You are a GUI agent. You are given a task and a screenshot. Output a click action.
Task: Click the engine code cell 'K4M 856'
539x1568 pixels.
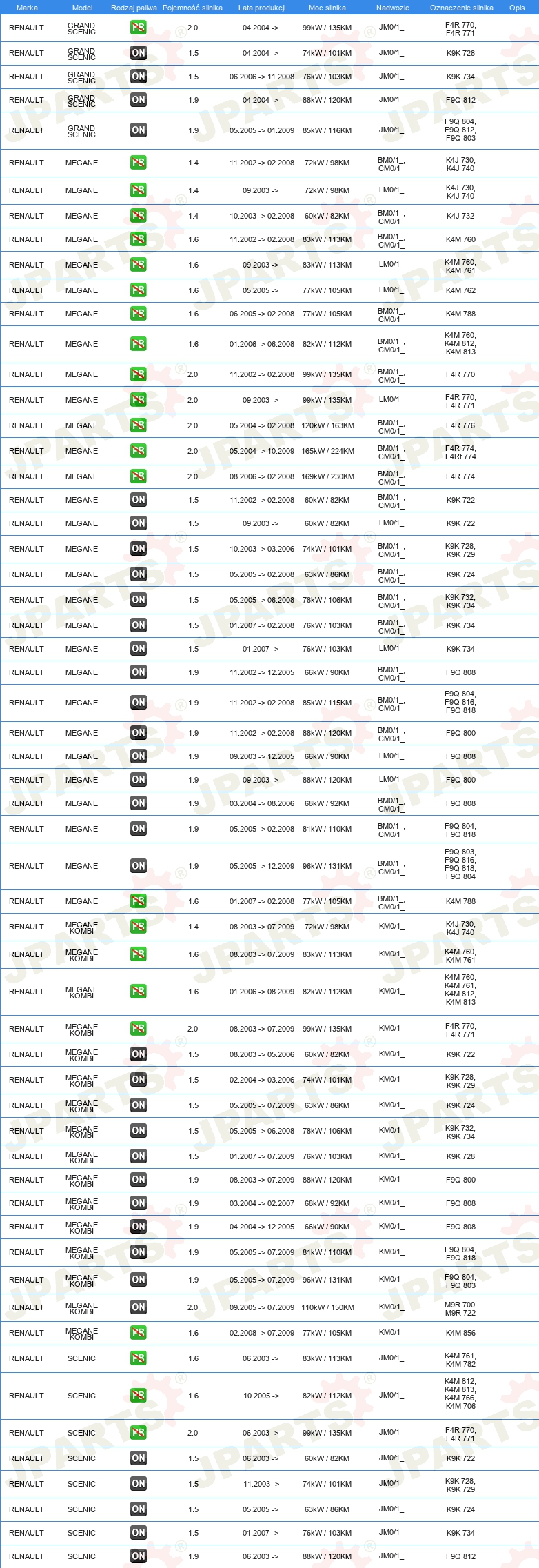[460, 1333]
